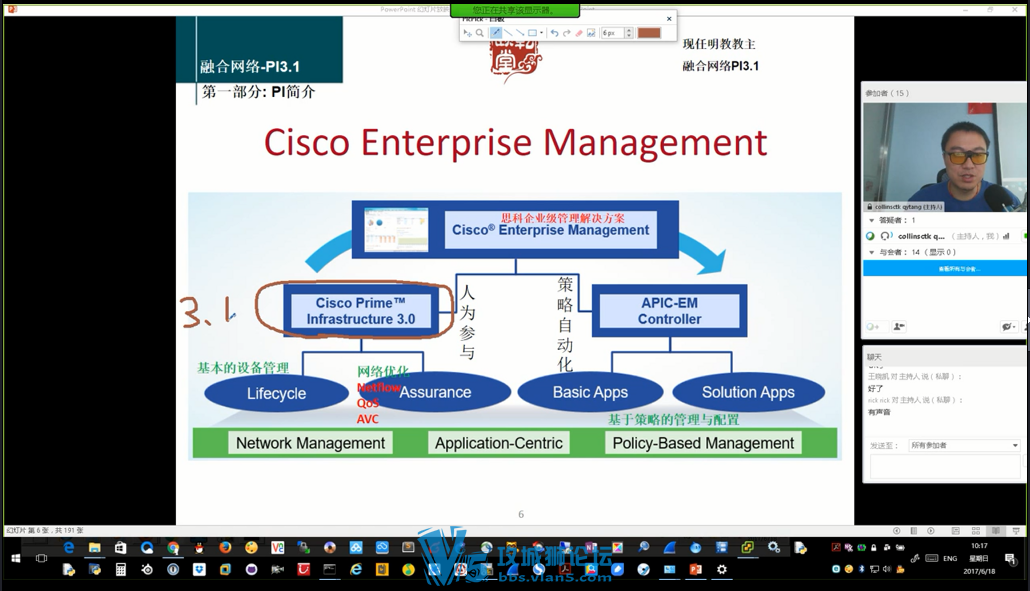
Task: Click the save drawing image icon
Action: (x=591, y=33)
